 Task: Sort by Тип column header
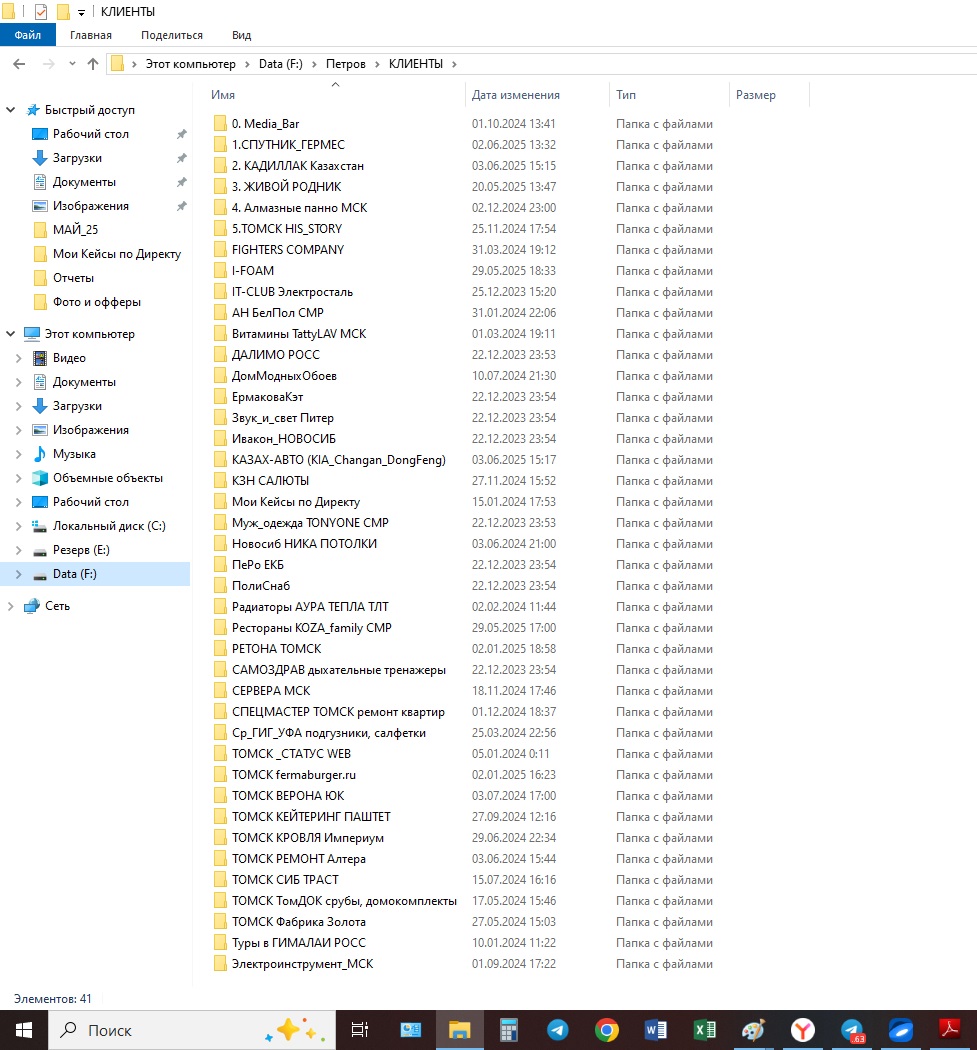coord(626,95)
